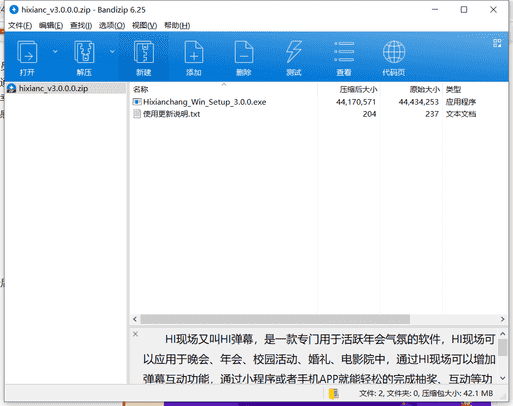The image size is (513, 406).
Task: Open the Edit (编辑) menu
Action: (51, 25)
